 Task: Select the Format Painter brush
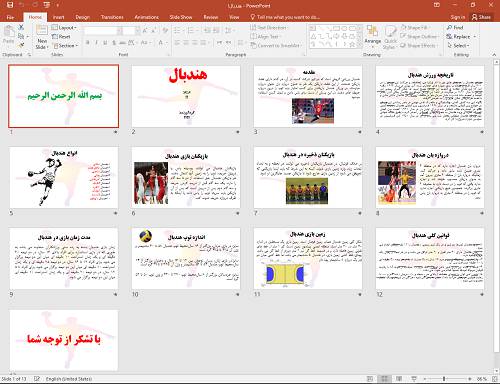[21, 45]
